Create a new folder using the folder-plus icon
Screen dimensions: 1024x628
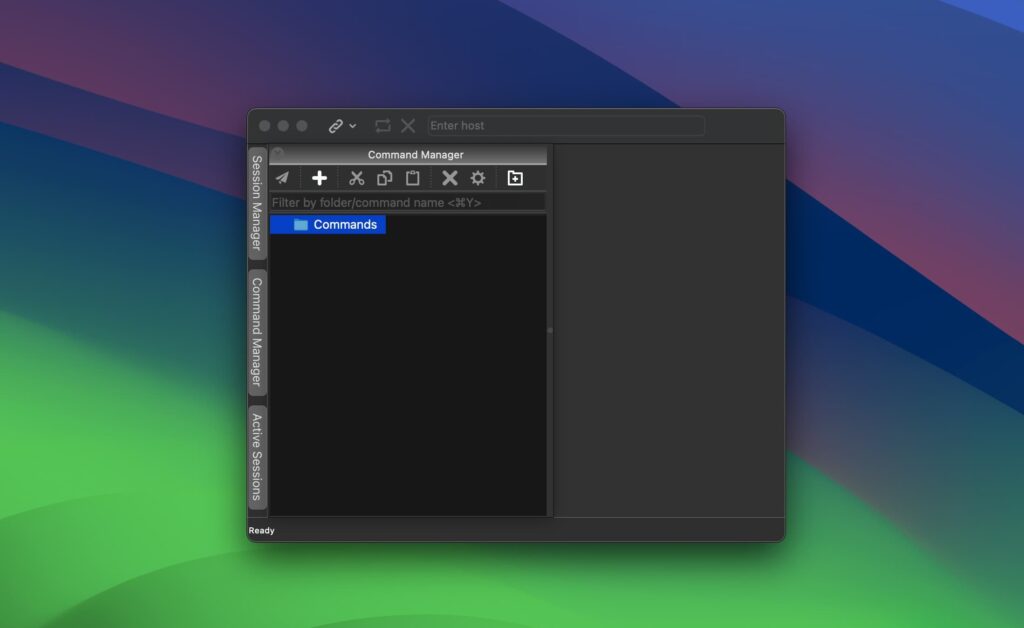coord(514,177)
